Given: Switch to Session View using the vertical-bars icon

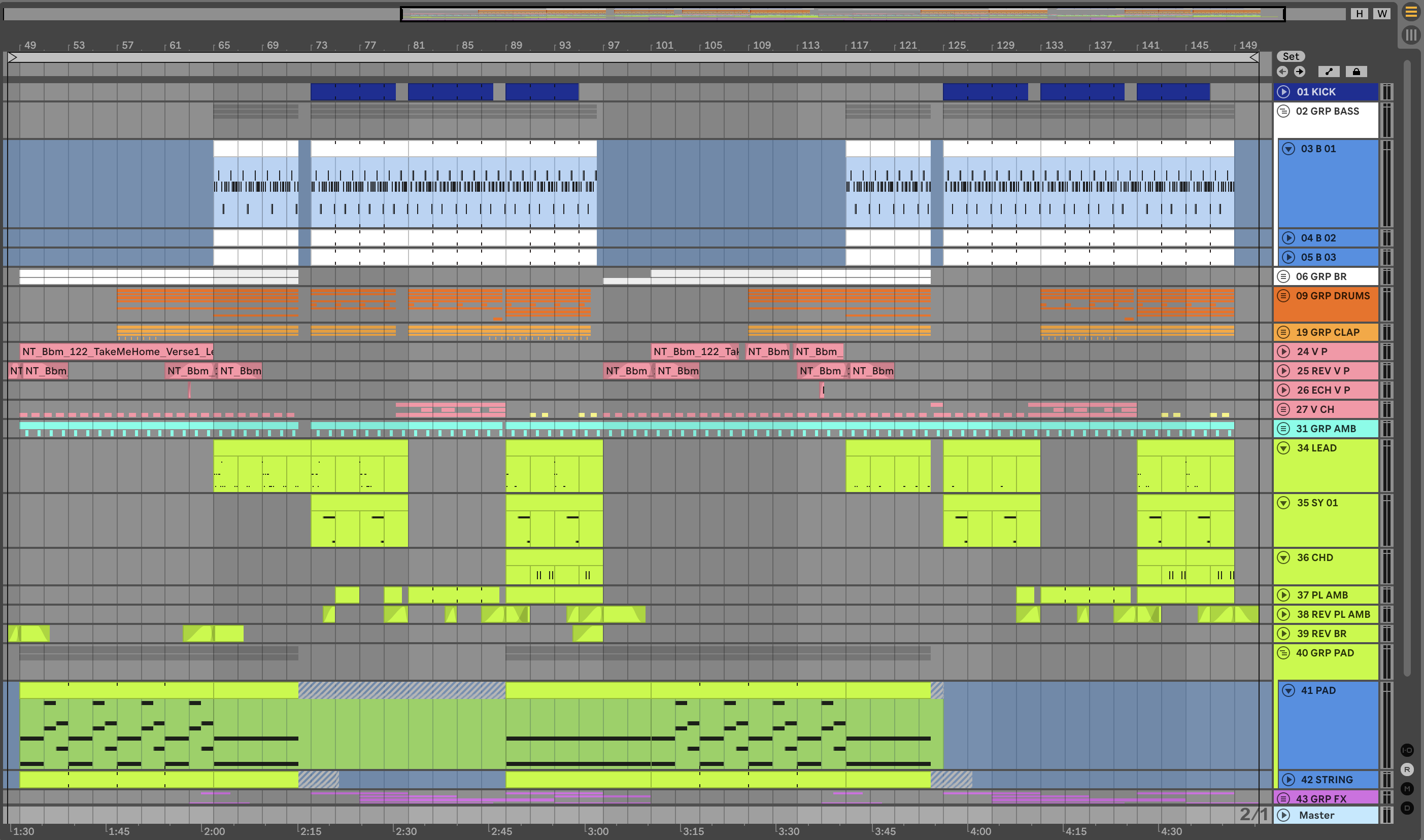Looking at the screenshot, I should pos(1410,35).
